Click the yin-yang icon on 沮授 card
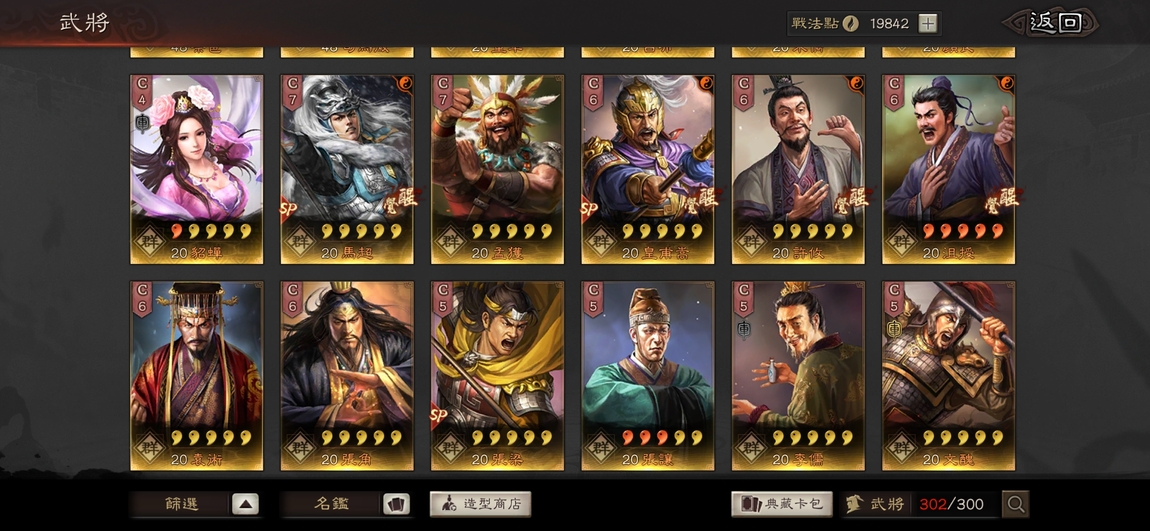1150x531 pixels. pos(1006,84)
